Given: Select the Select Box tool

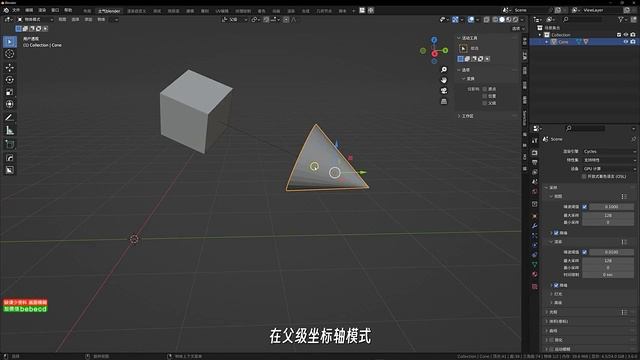Looking at the screenshot, I should [x=10, y=42].
